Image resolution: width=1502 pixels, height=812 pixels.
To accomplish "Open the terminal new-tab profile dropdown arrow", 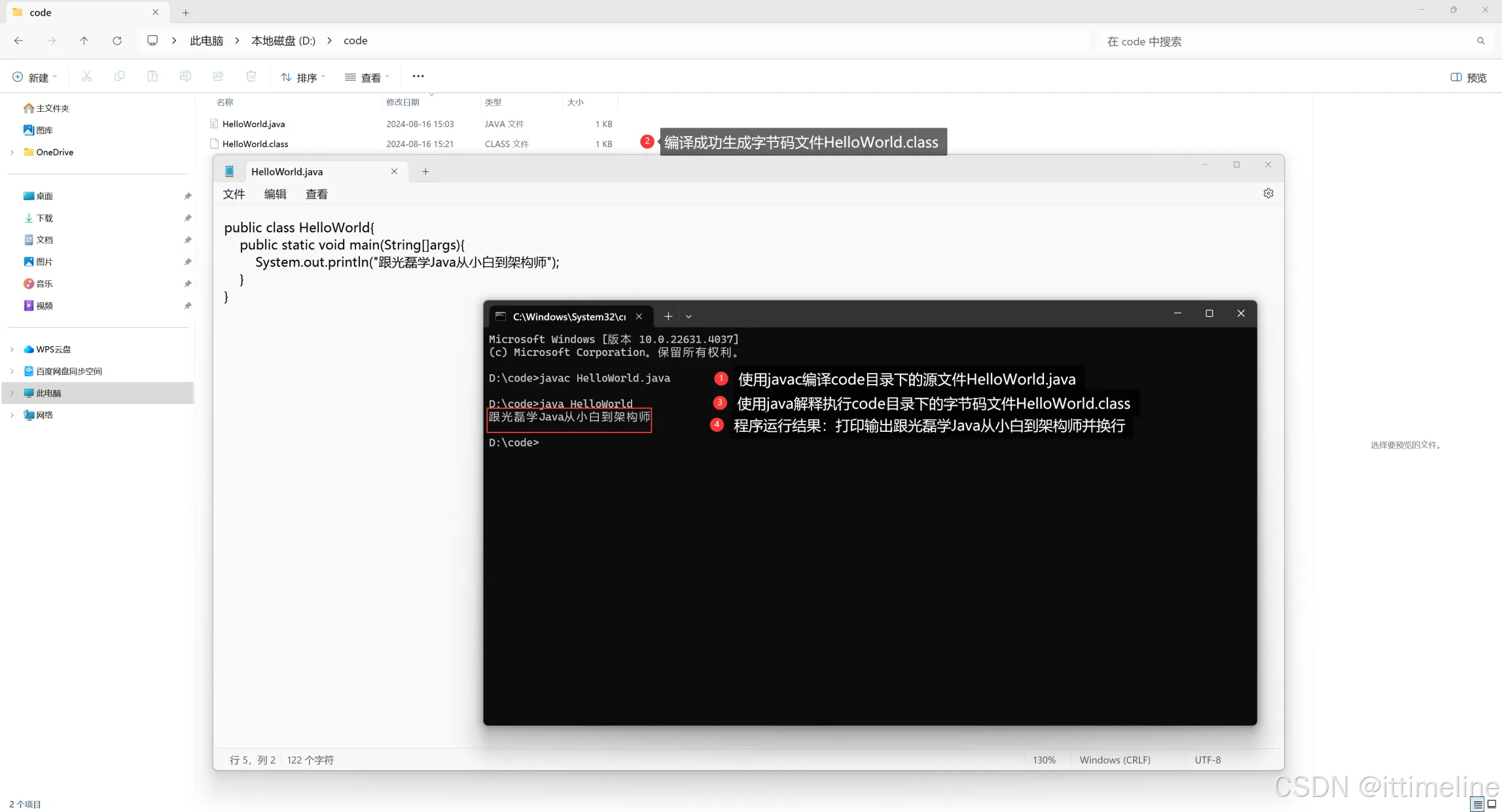I will [688, 317].
